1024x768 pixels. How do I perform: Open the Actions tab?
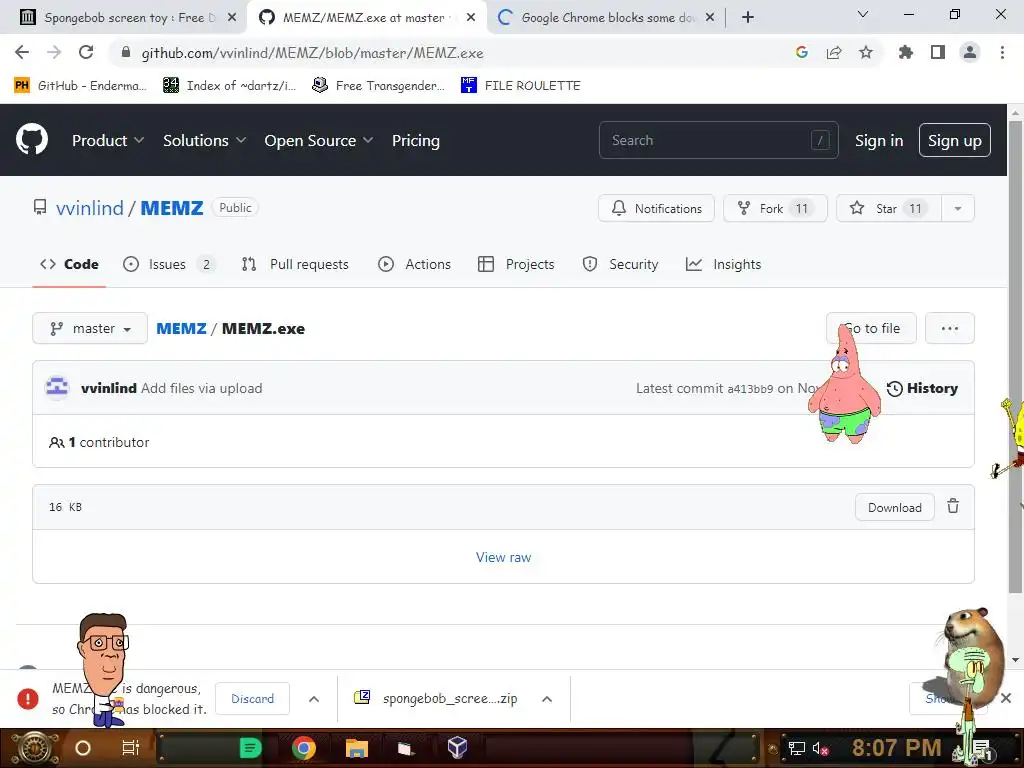tap(415, 264)
